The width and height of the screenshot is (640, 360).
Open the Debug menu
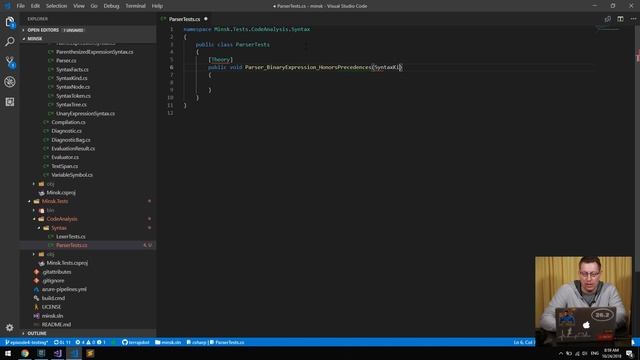[111, 6]
